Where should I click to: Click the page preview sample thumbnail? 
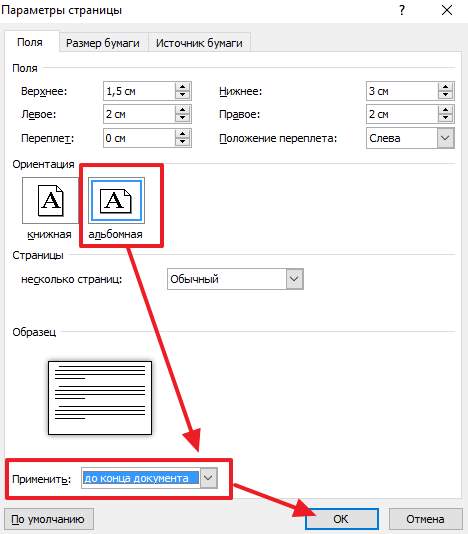(x=100, y=398)
